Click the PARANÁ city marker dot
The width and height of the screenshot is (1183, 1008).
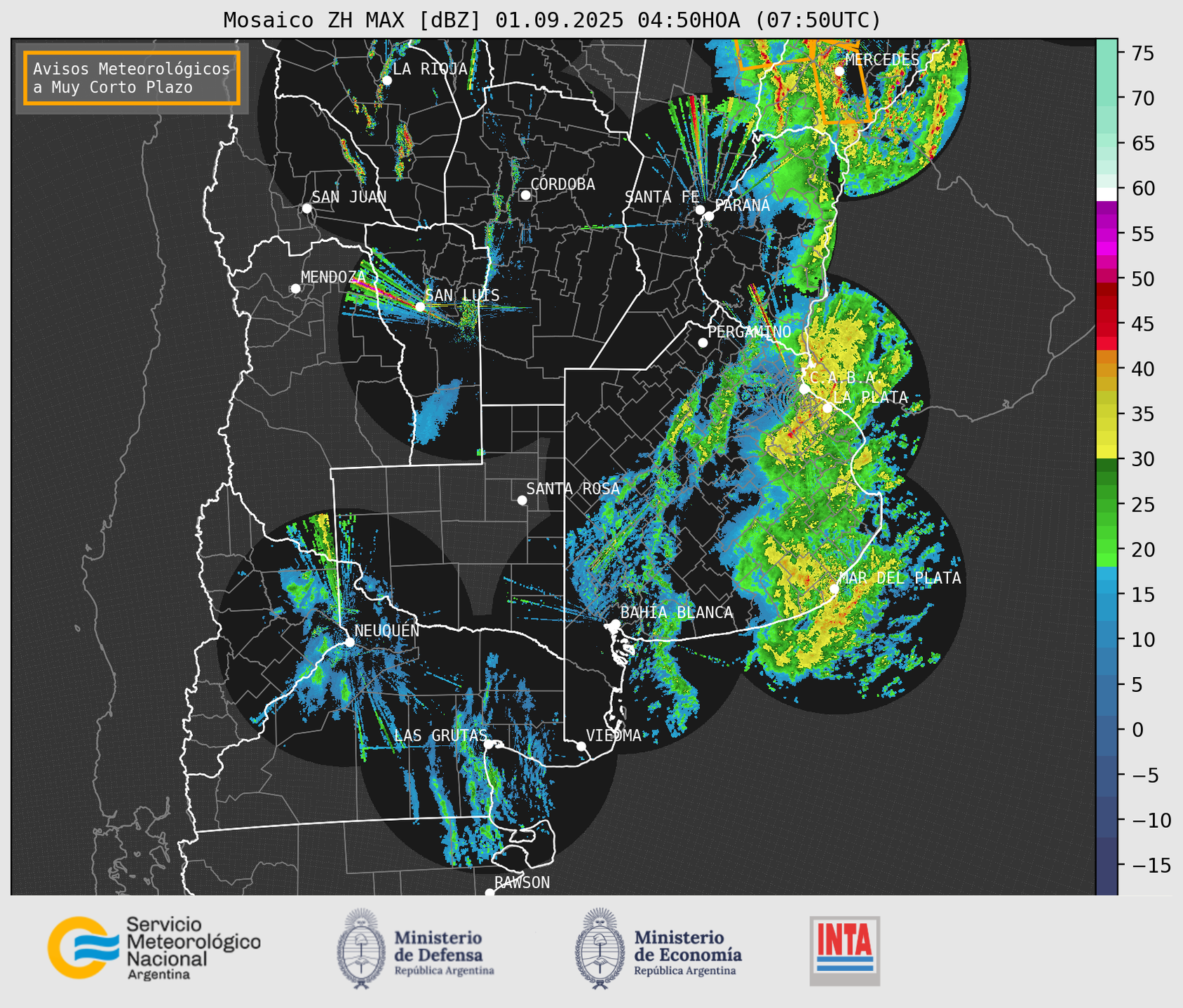709,216
